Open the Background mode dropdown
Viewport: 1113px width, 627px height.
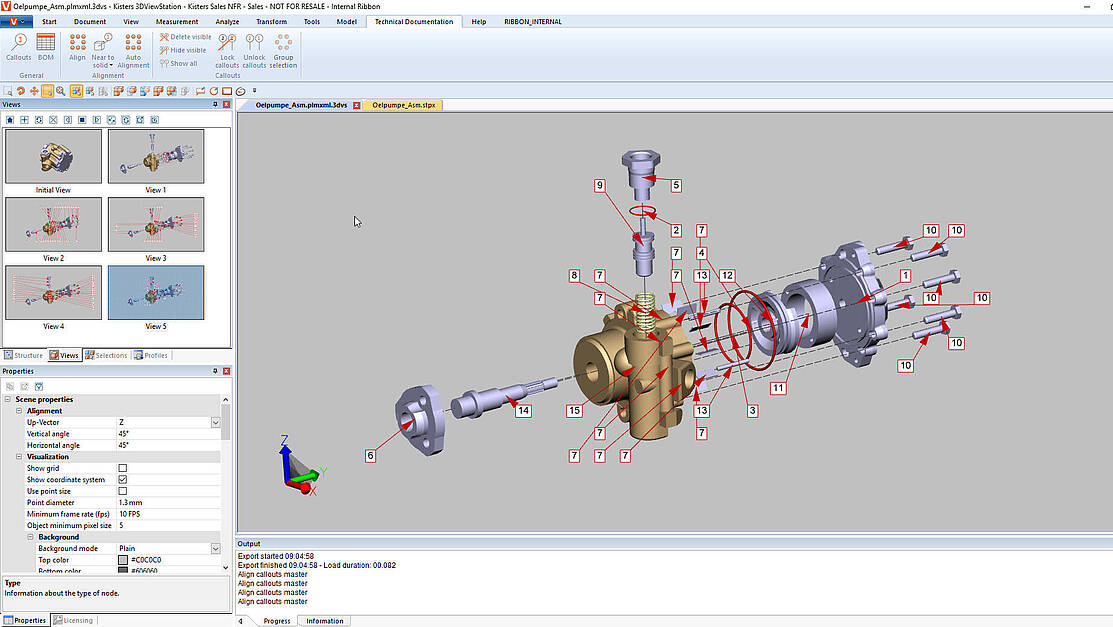[215, 548]
